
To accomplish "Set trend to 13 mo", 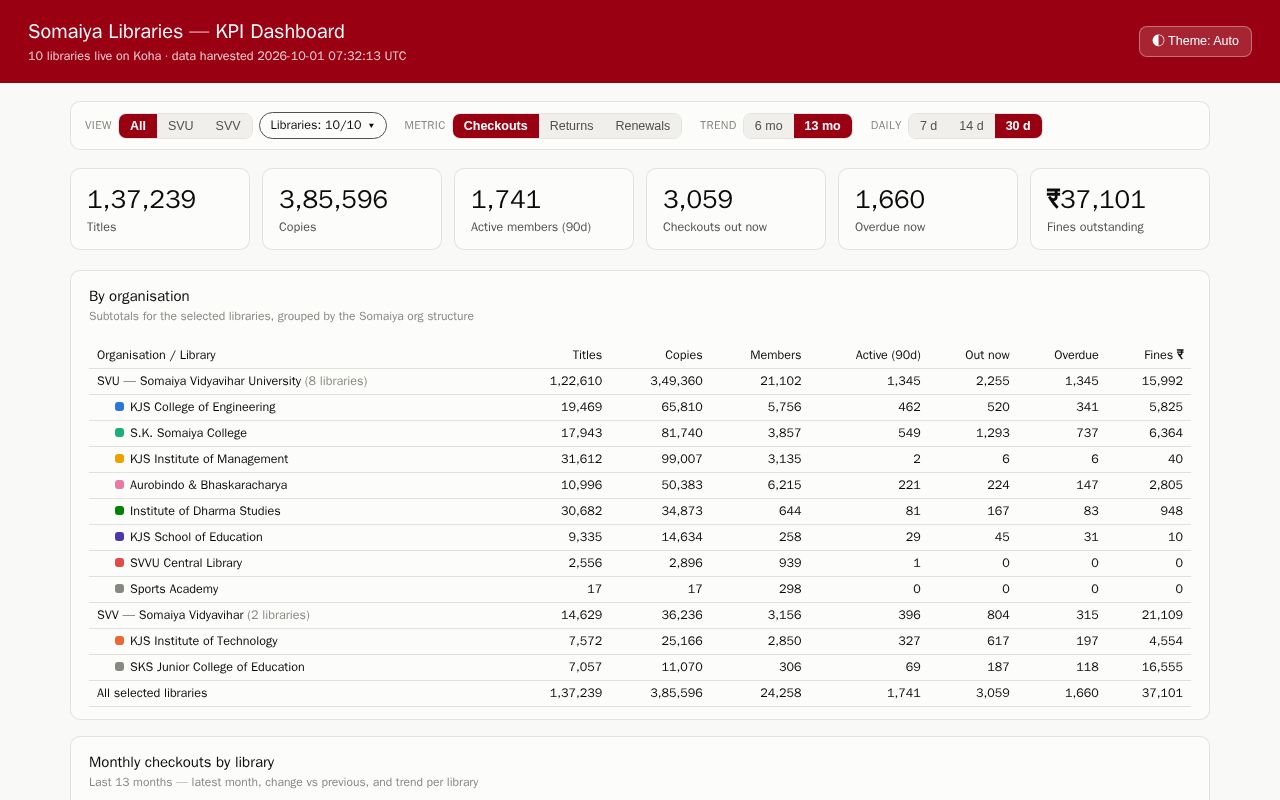I will pos(823,126).
